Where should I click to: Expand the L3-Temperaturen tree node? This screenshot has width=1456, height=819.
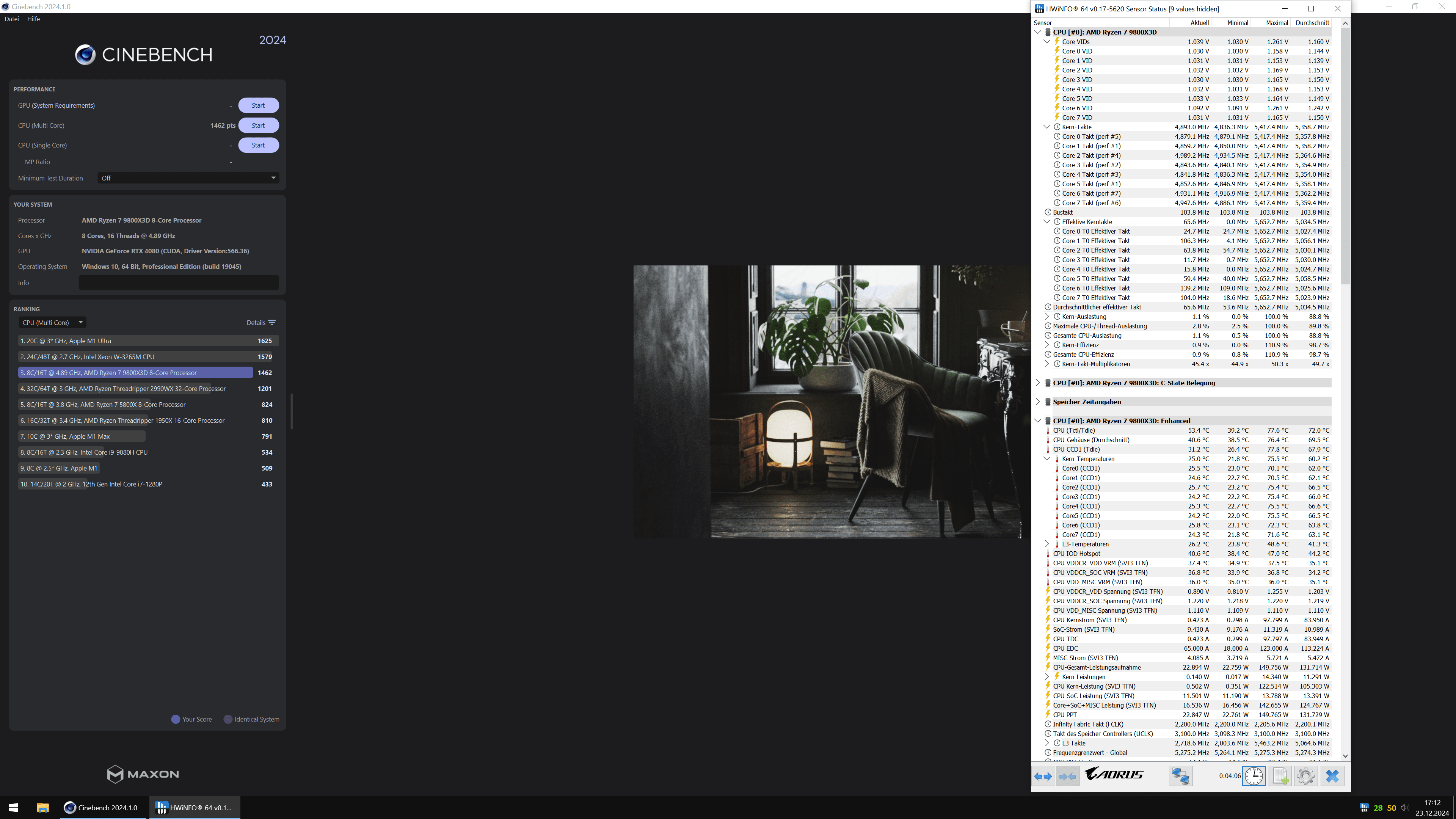point(1047,544)
